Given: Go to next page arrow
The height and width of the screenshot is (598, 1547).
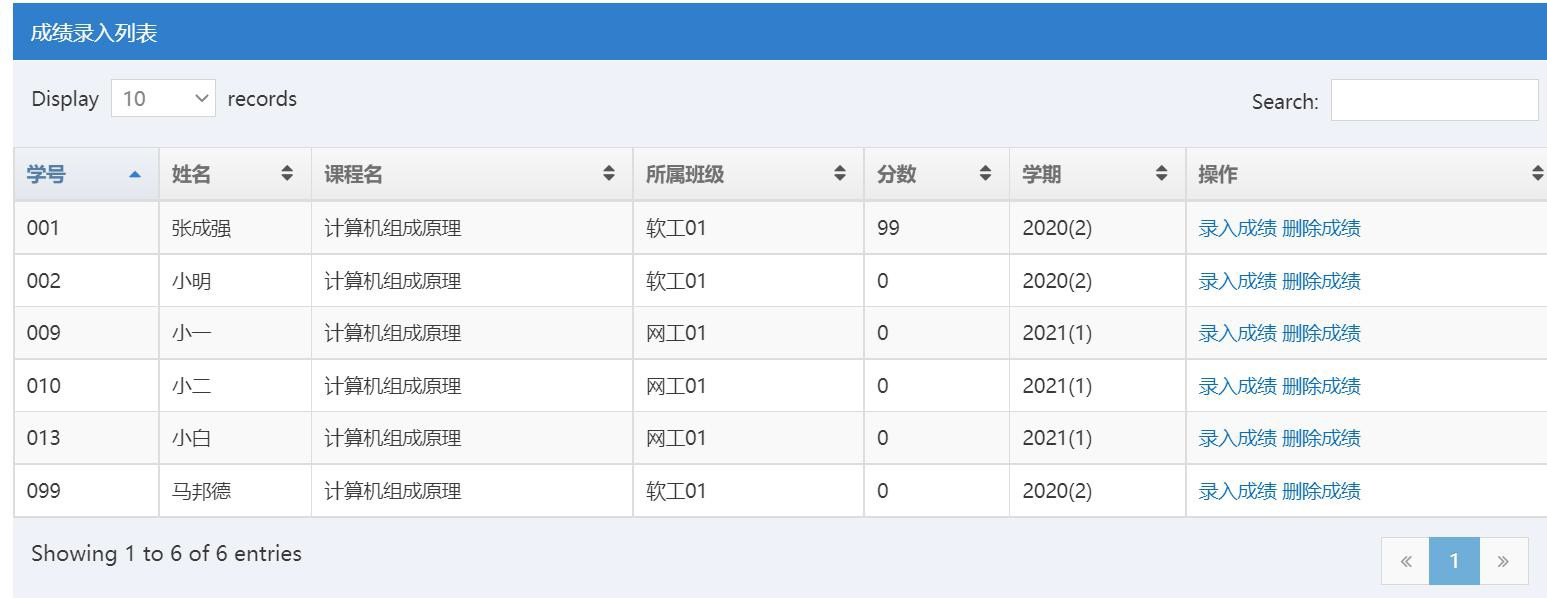Looking at the screenshot, I should tap(1503, 561).
